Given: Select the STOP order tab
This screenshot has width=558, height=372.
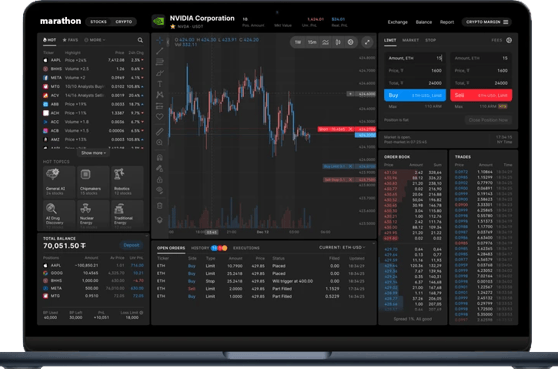Looking at the screenshot, I should 430,40.
